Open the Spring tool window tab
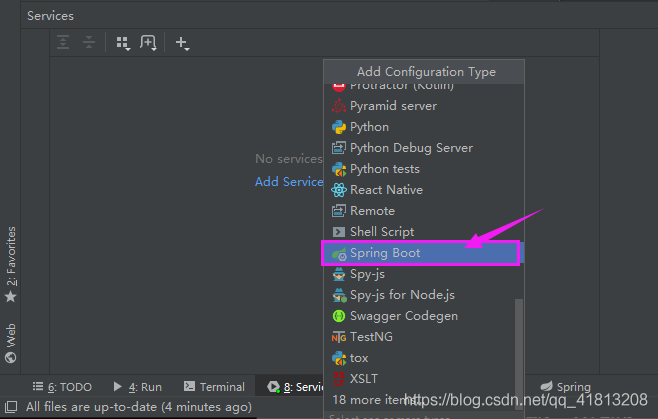Image resolution: width=658 pixels, height=419 pixels. 565,387
